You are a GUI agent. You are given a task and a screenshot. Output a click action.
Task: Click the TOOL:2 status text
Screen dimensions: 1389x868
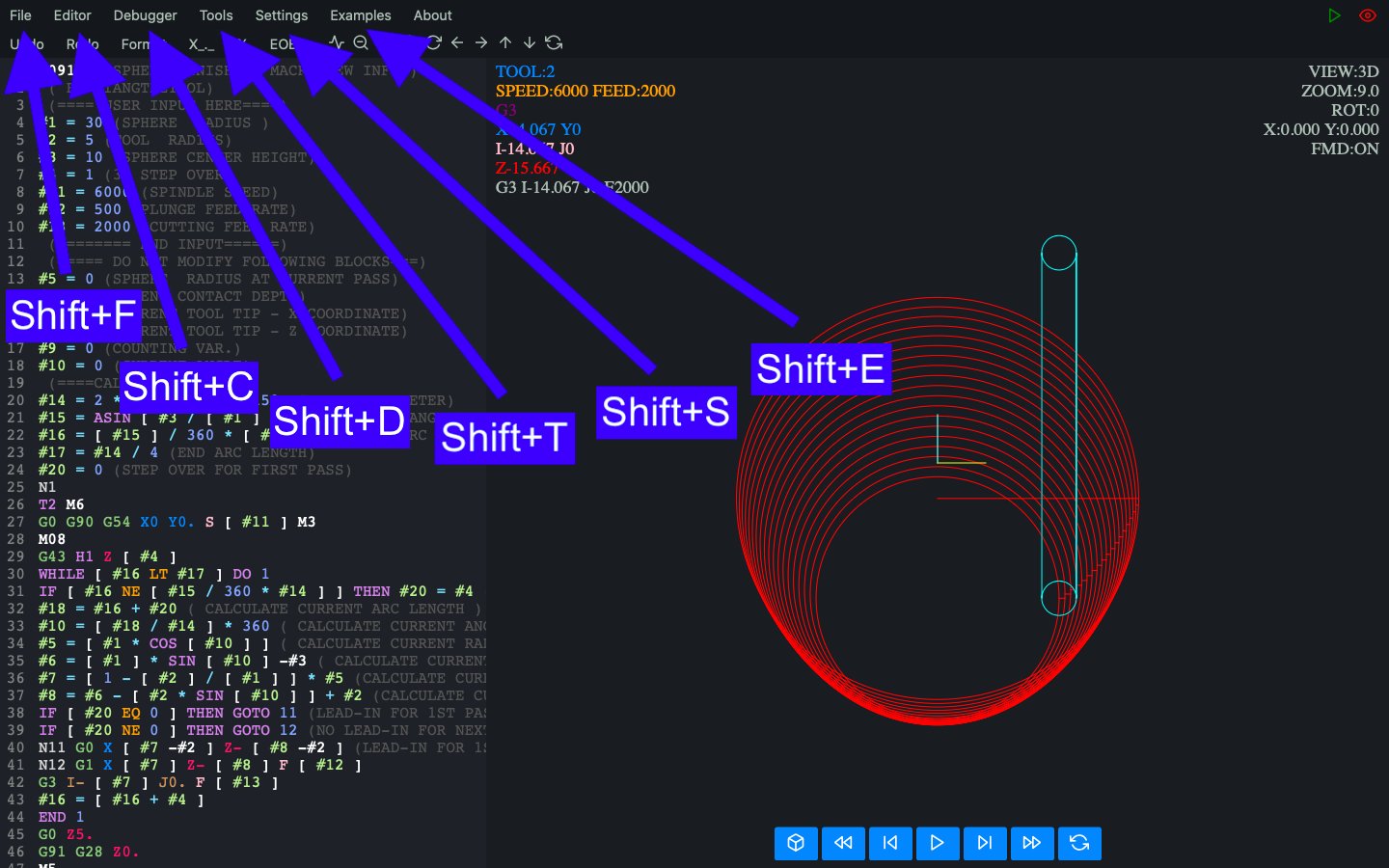[x=525, y=71]
